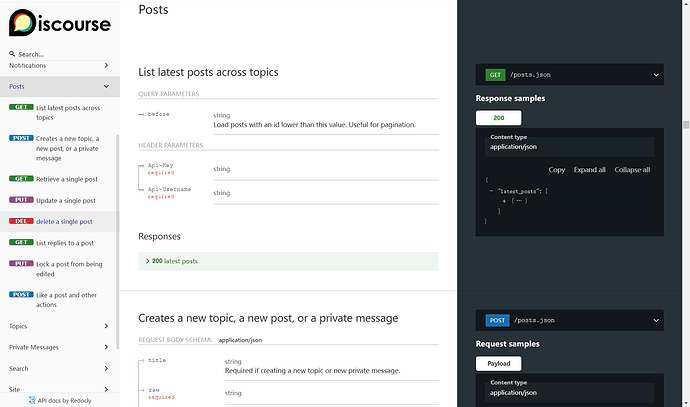Click the GET badge beside /posts.json

(x=495, y=75)
